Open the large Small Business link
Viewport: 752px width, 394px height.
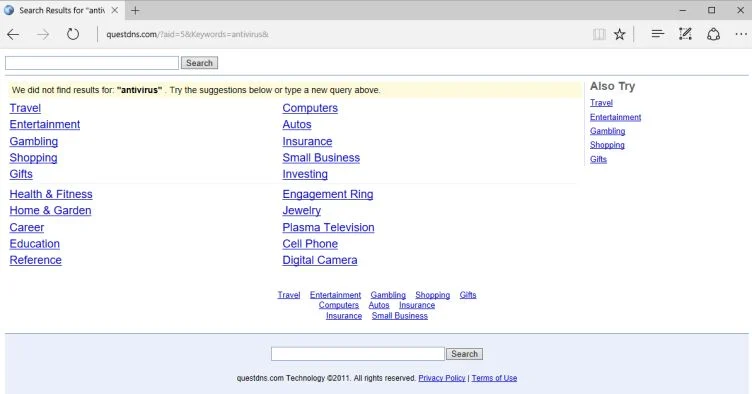(x=321, y=158)
